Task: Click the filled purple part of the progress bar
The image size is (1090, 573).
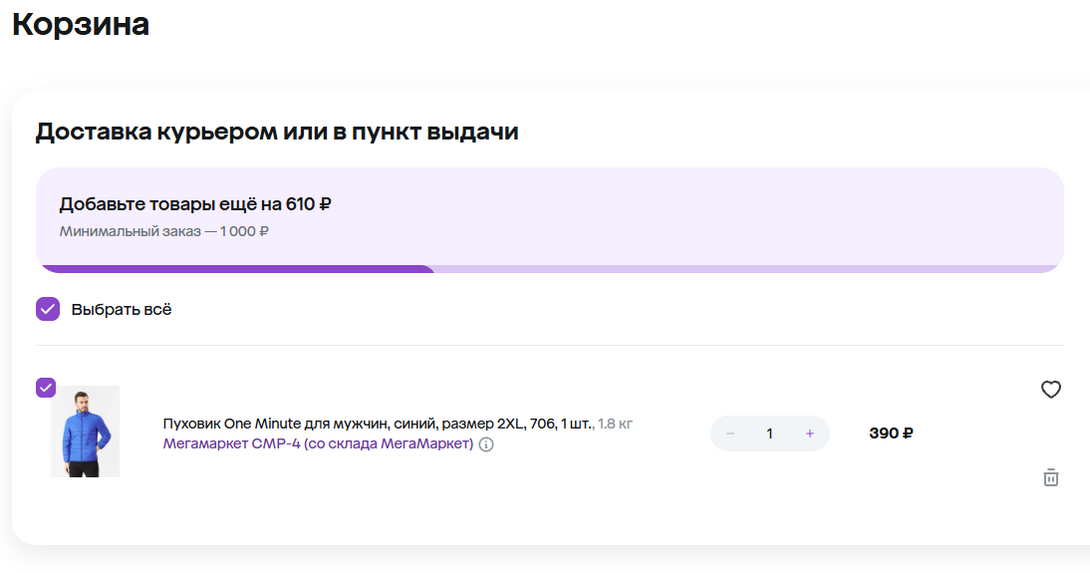Action: (235, 269)
